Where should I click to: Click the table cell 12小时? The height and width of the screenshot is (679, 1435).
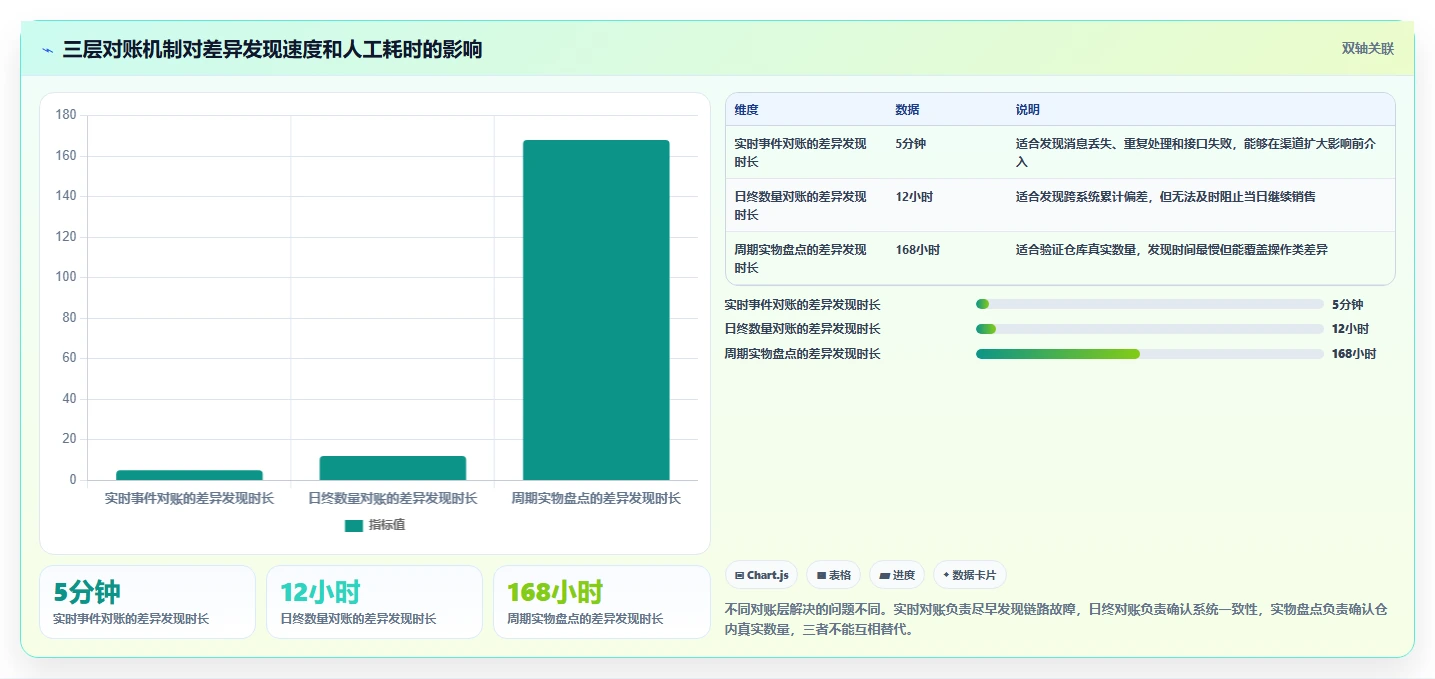(914, 197)
